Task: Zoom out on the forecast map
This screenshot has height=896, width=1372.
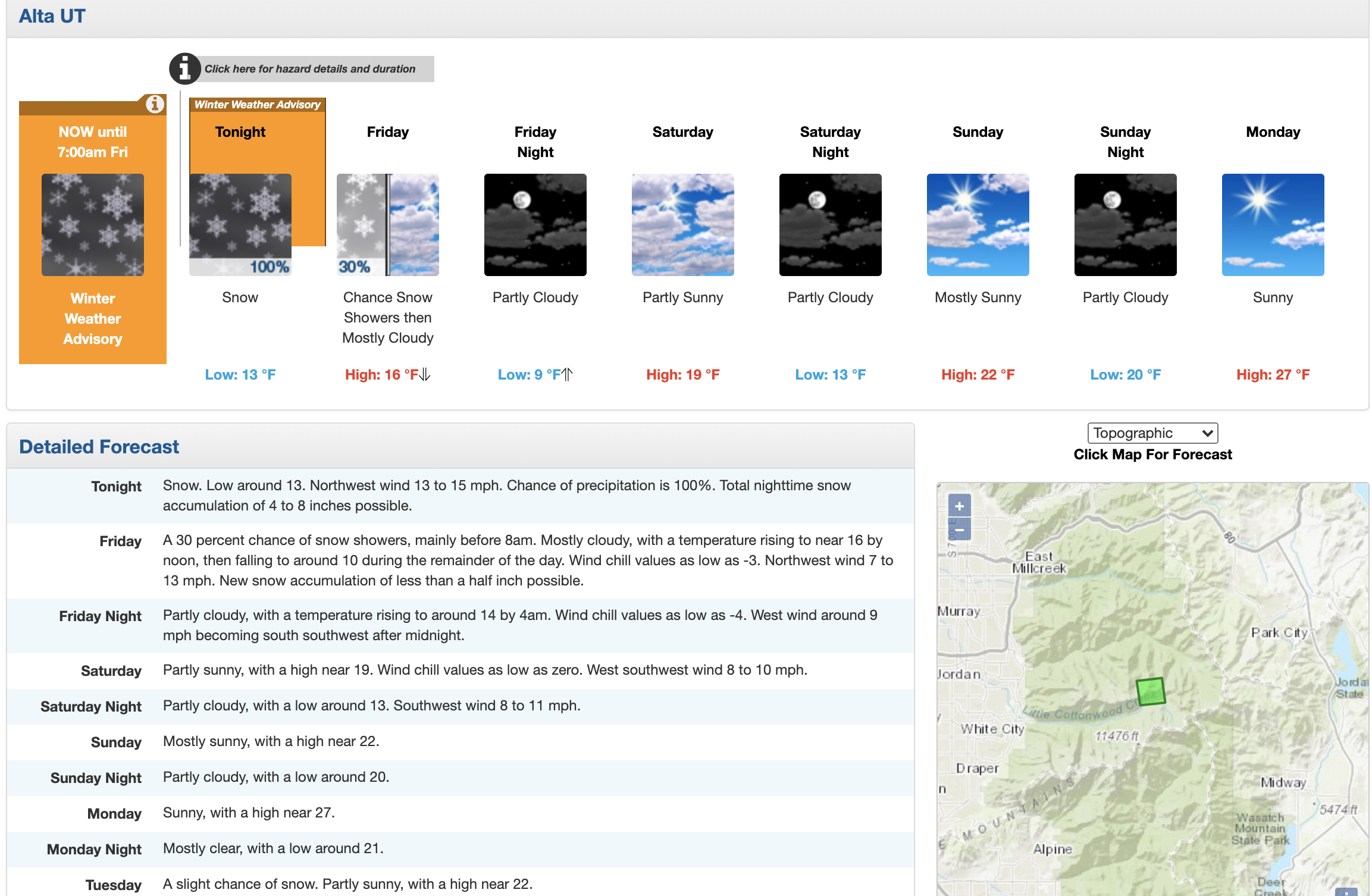Action: [959, 529]
